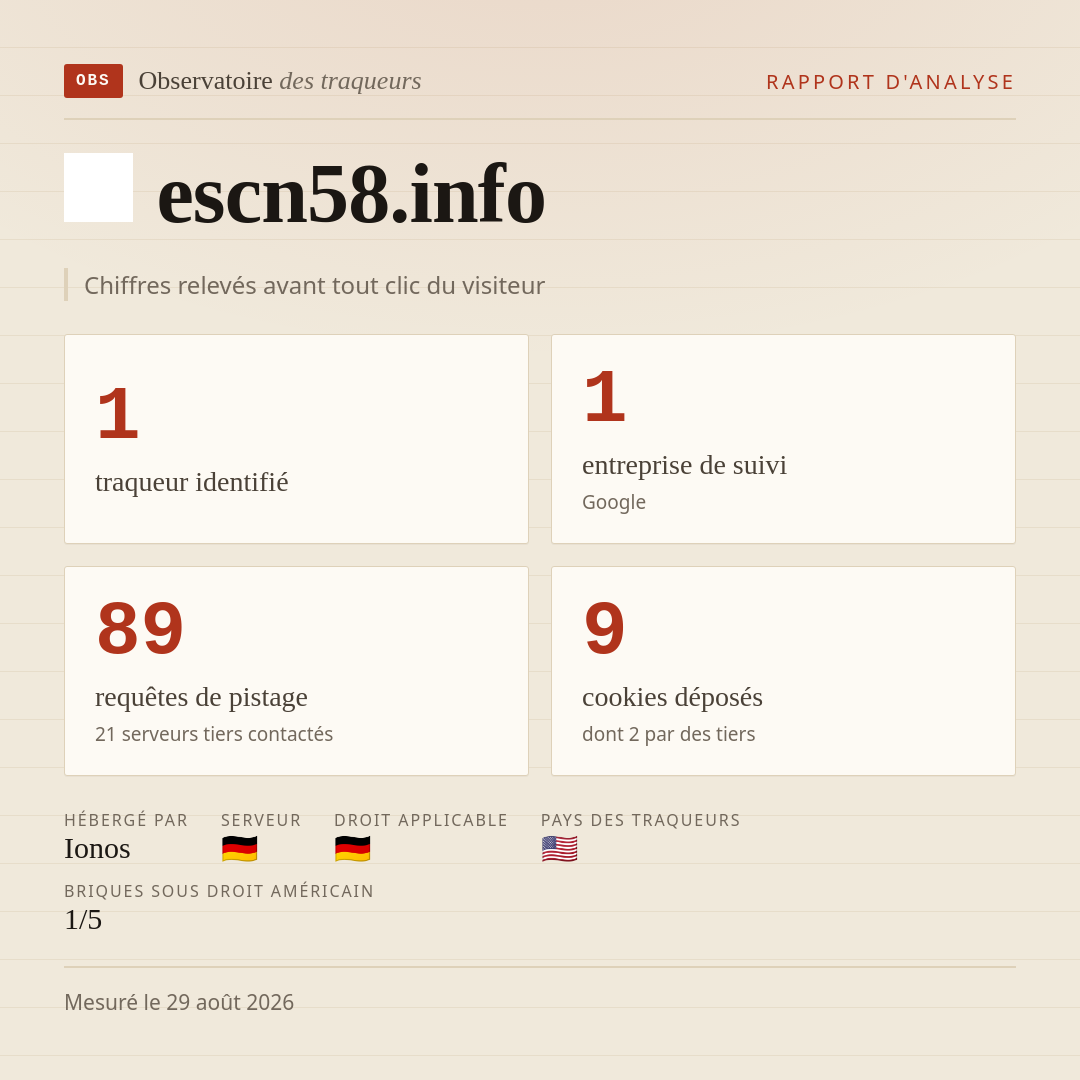Click 'Mesuré le 29 août 2026' date
The height and width of the screenshot is (1080, 1080).
click(x=179, y=1002)
